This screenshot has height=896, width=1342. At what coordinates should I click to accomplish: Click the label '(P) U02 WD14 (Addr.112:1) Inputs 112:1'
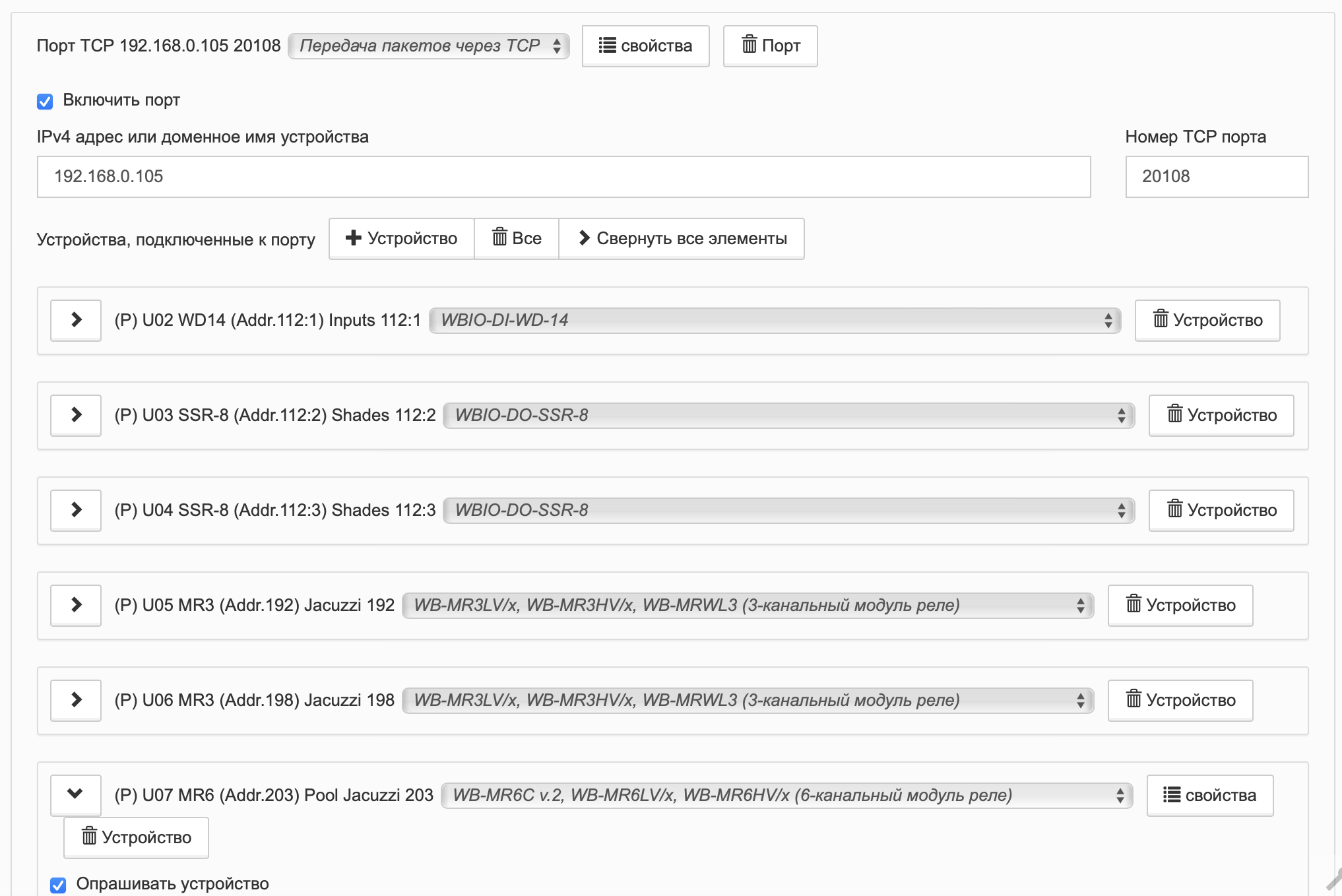pos(268,320)
